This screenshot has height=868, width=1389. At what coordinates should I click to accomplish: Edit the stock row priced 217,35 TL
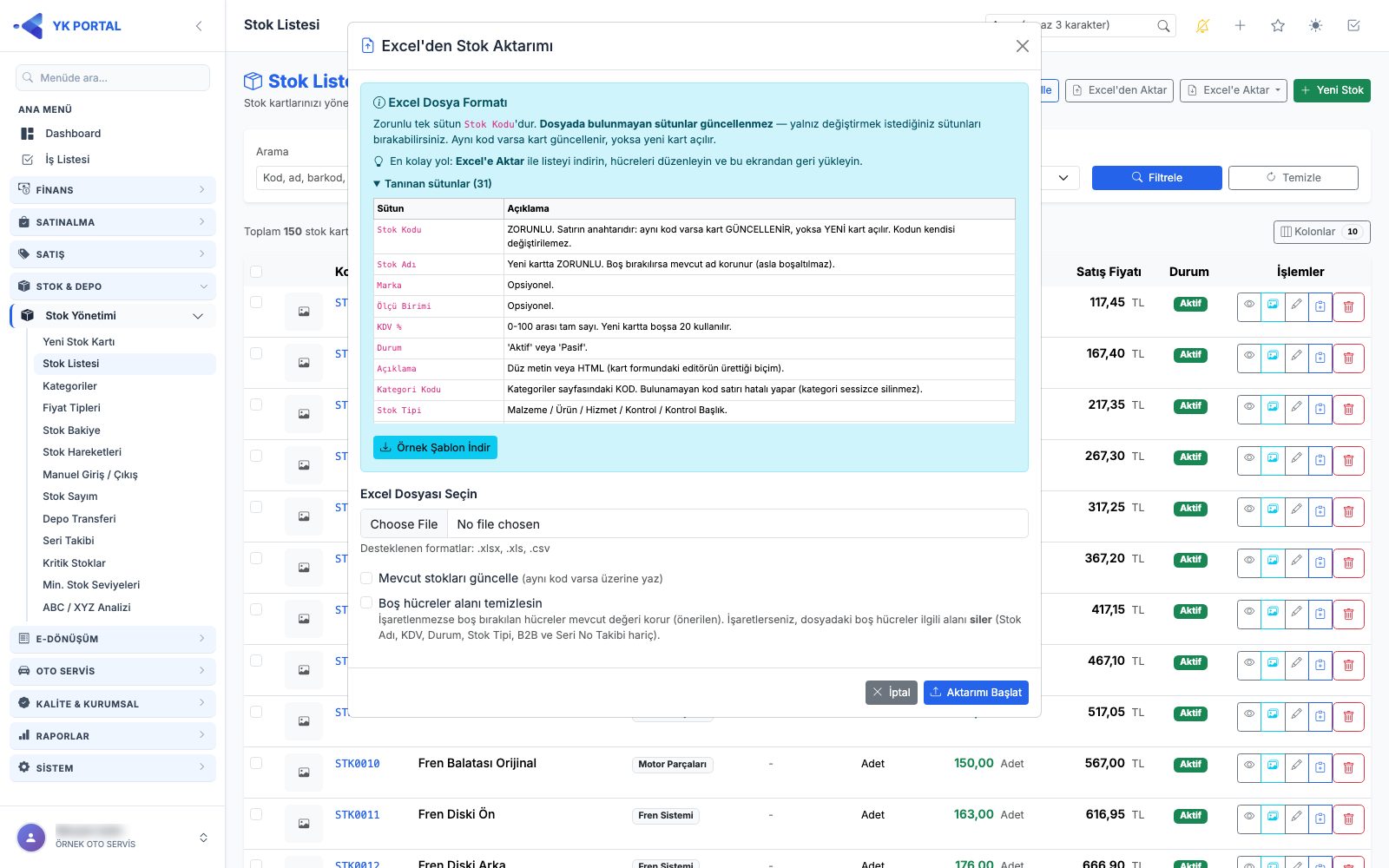point(1296,409)
